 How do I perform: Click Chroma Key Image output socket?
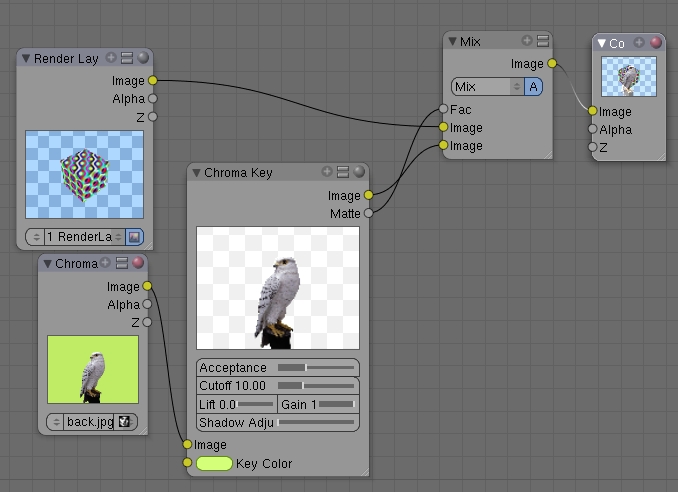point(368,195)
